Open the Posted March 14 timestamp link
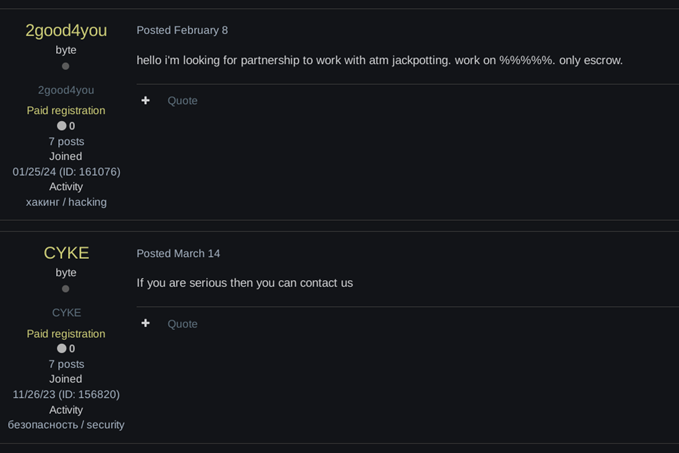Image resolution: width=679 pixels, height=453 pixels. point(178,253)
